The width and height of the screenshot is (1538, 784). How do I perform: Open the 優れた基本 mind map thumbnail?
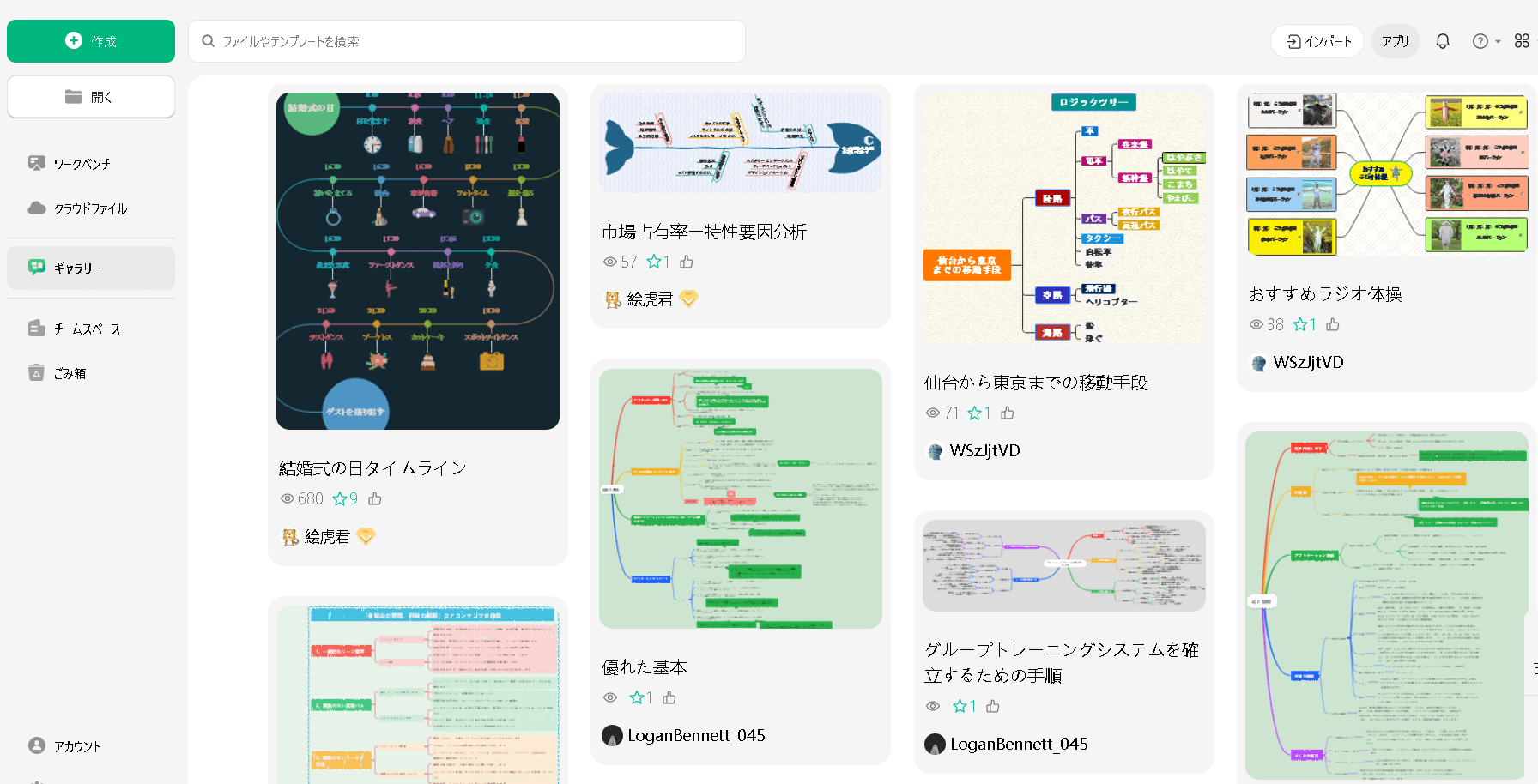click(x=741, y=498)
